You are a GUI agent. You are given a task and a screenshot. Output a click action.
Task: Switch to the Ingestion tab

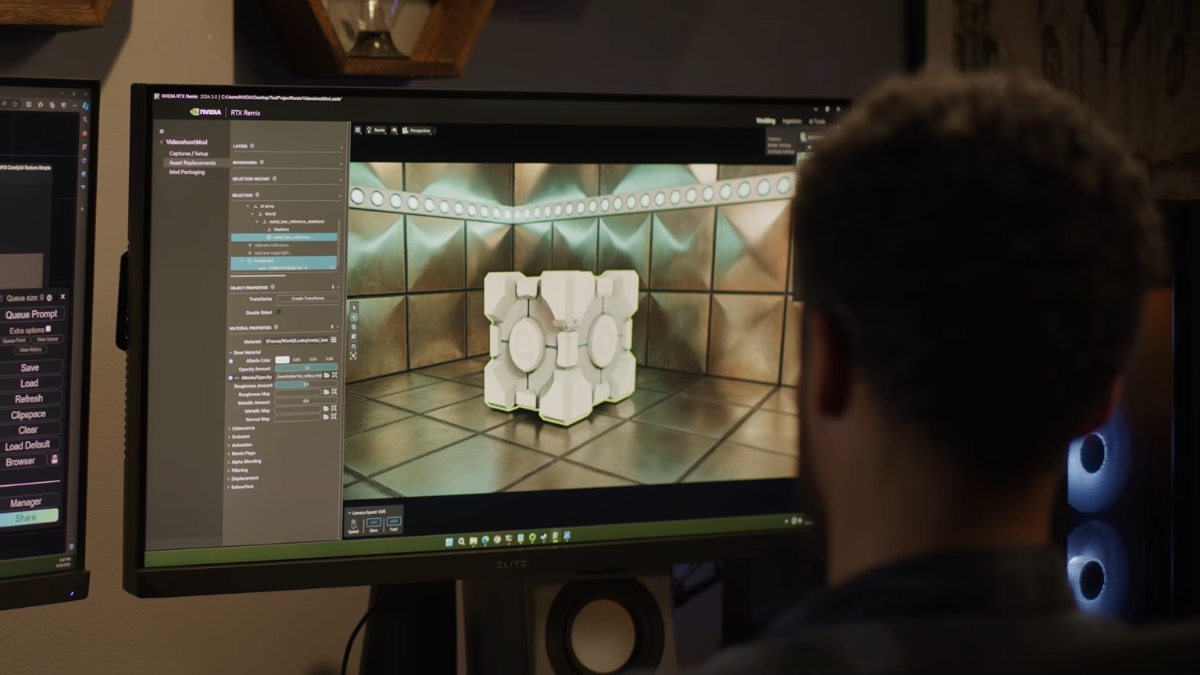coord(792,121)
